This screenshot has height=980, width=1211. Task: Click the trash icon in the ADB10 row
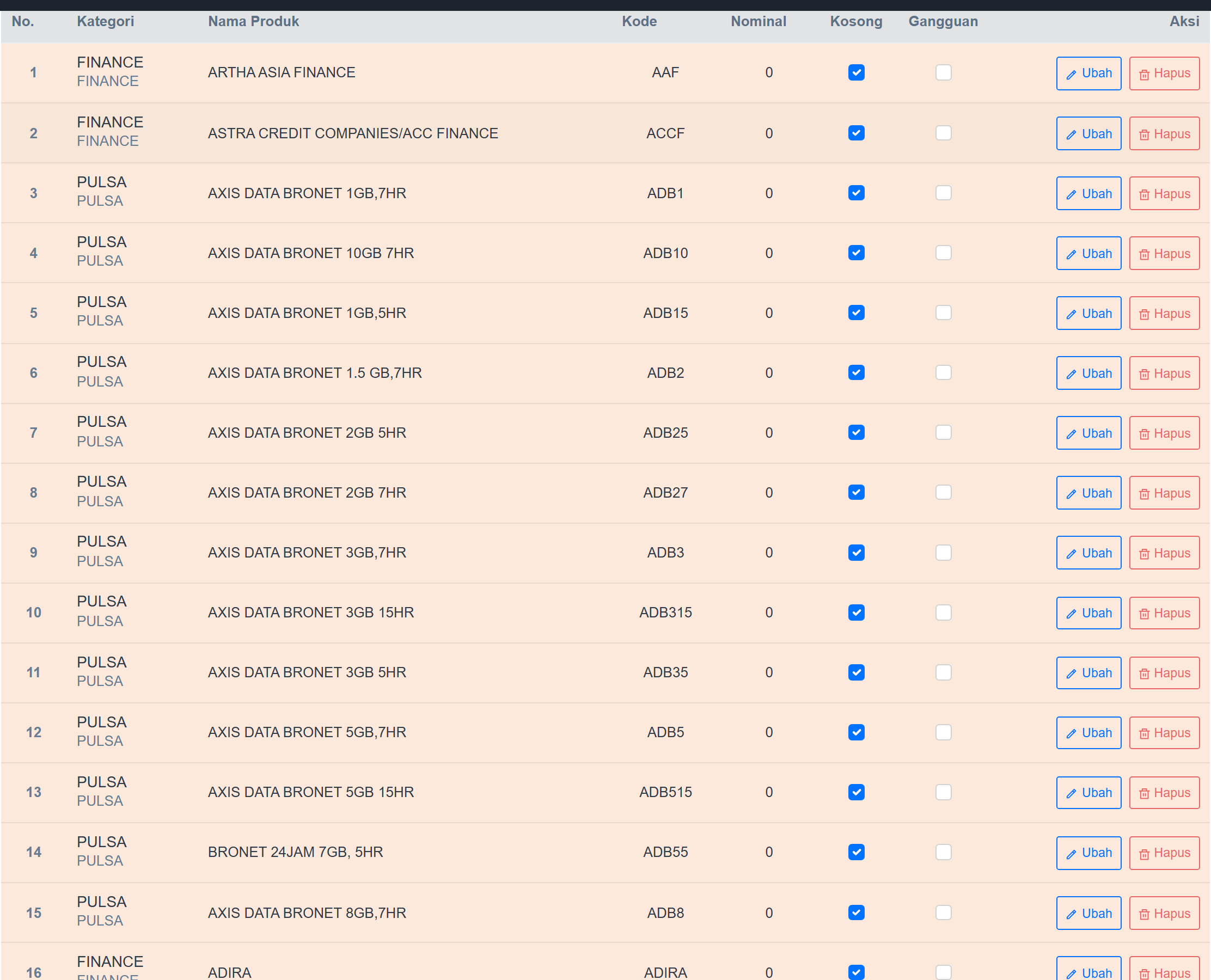pos(1144,255)
